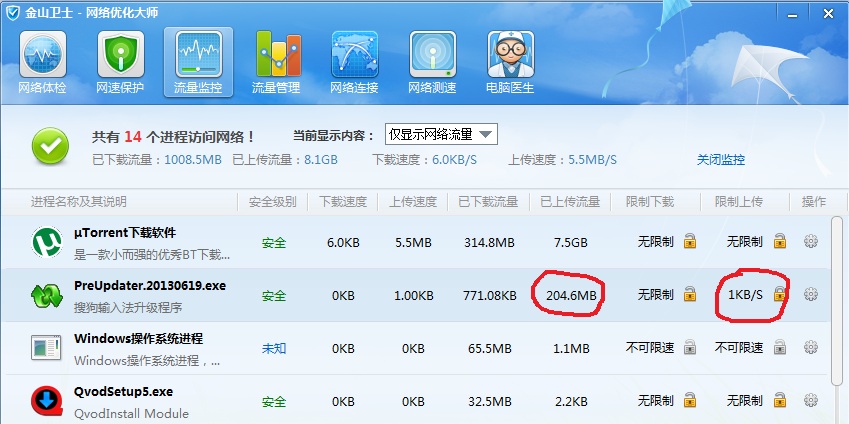
Task: Open settings gear for Windows操作系统进程 row
Action: [811, 347]
